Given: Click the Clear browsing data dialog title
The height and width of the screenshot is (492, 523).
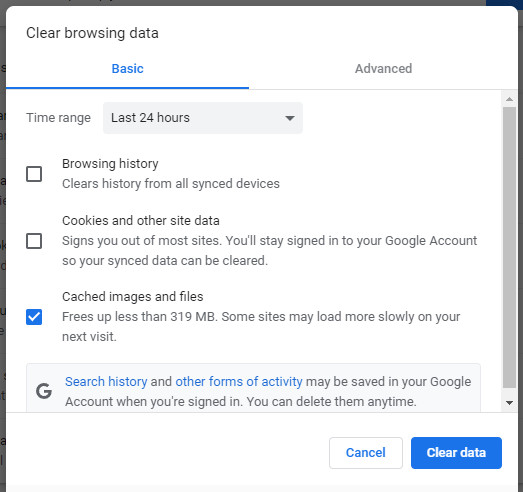Looking at the screenshot, I should pos(92,33).
